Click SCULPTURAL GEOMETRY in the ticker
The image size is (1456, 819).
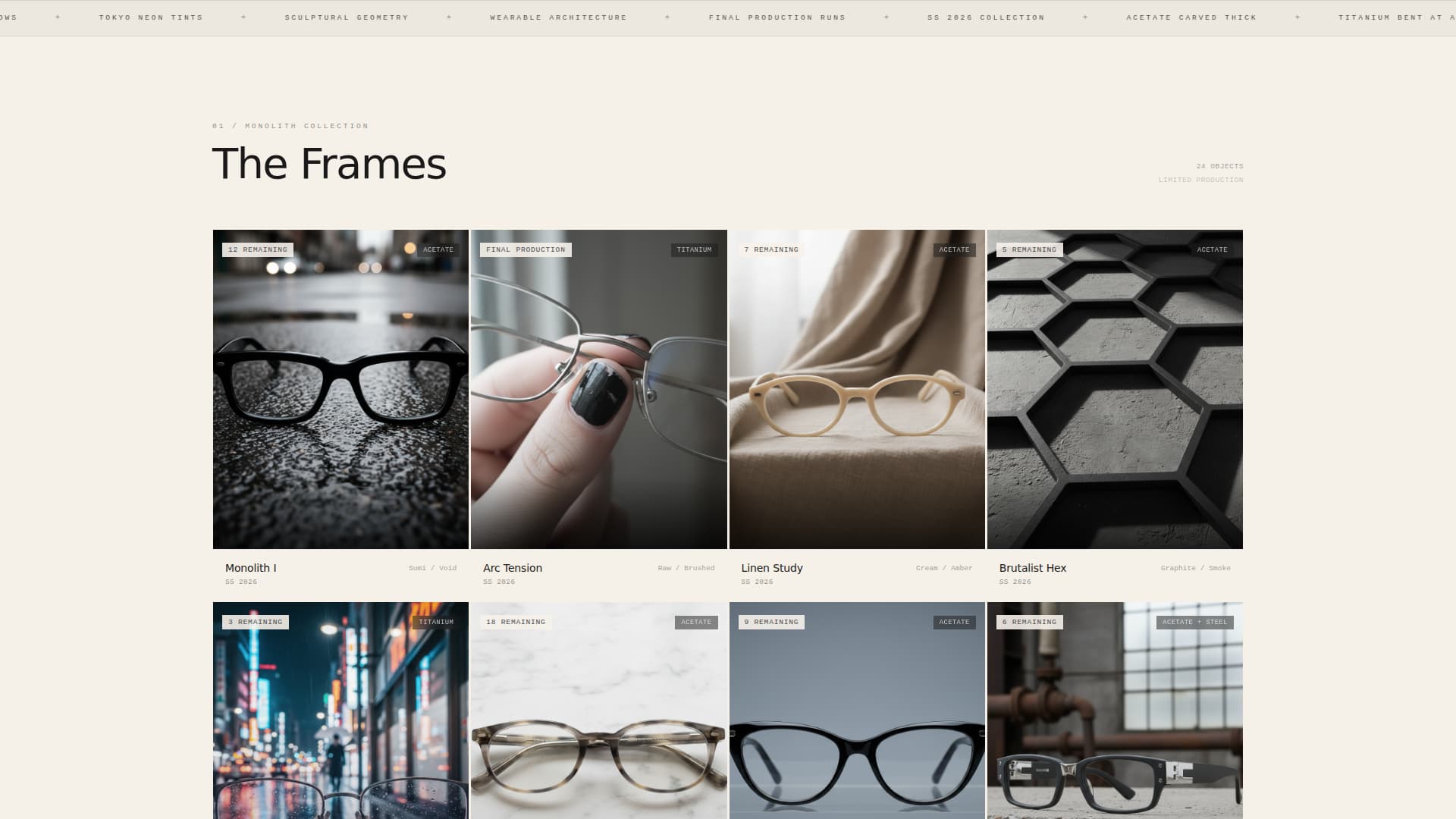pos(347,17)
